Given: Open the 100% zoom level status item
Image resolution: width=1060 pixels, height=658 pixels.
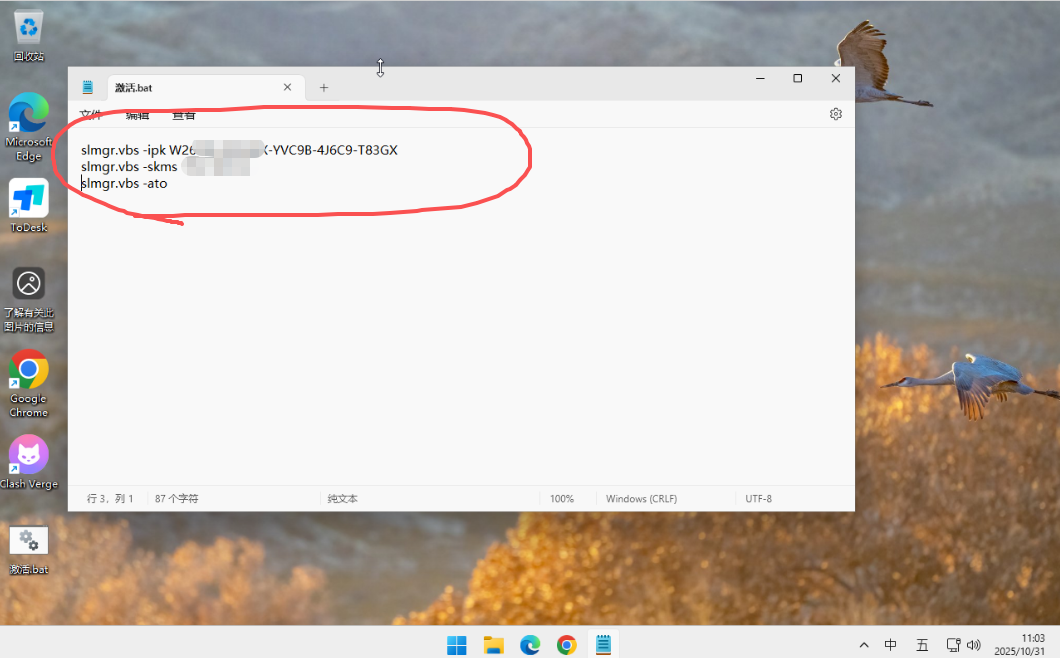Looking at the screenshot, I should 562,498.
